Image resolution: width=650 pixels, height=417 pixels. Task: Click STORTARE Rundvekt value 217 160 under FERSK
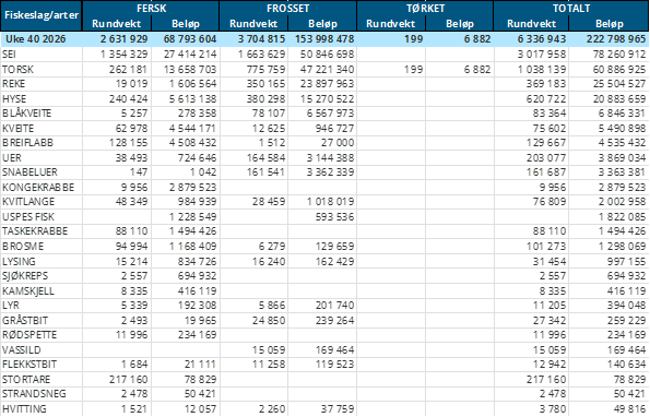(x=129, y=379)
